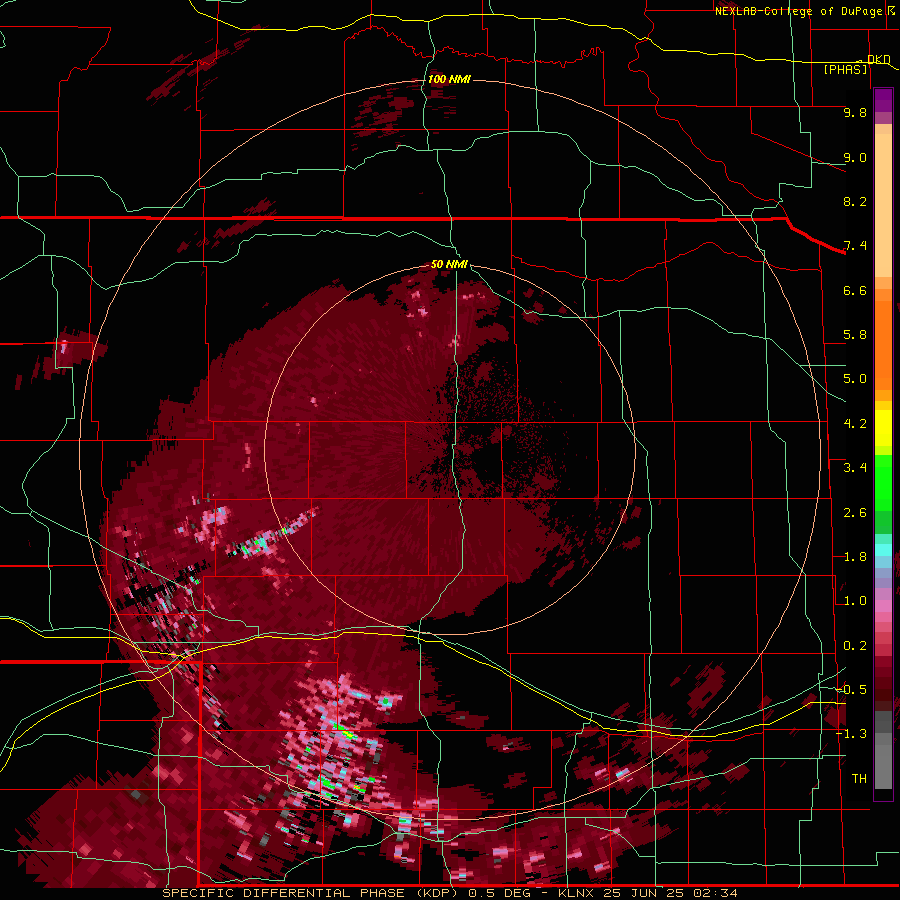Click the 7.4 value on the color scale

pyautogui.click(x=855, y=246)
